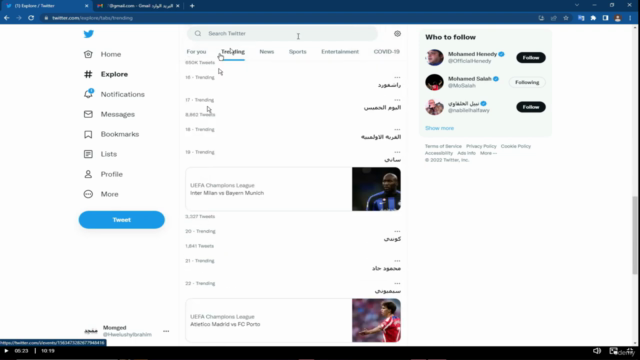Click the search magnifier icon
Screen dimensions: 640x360
(x=198, y=33)
